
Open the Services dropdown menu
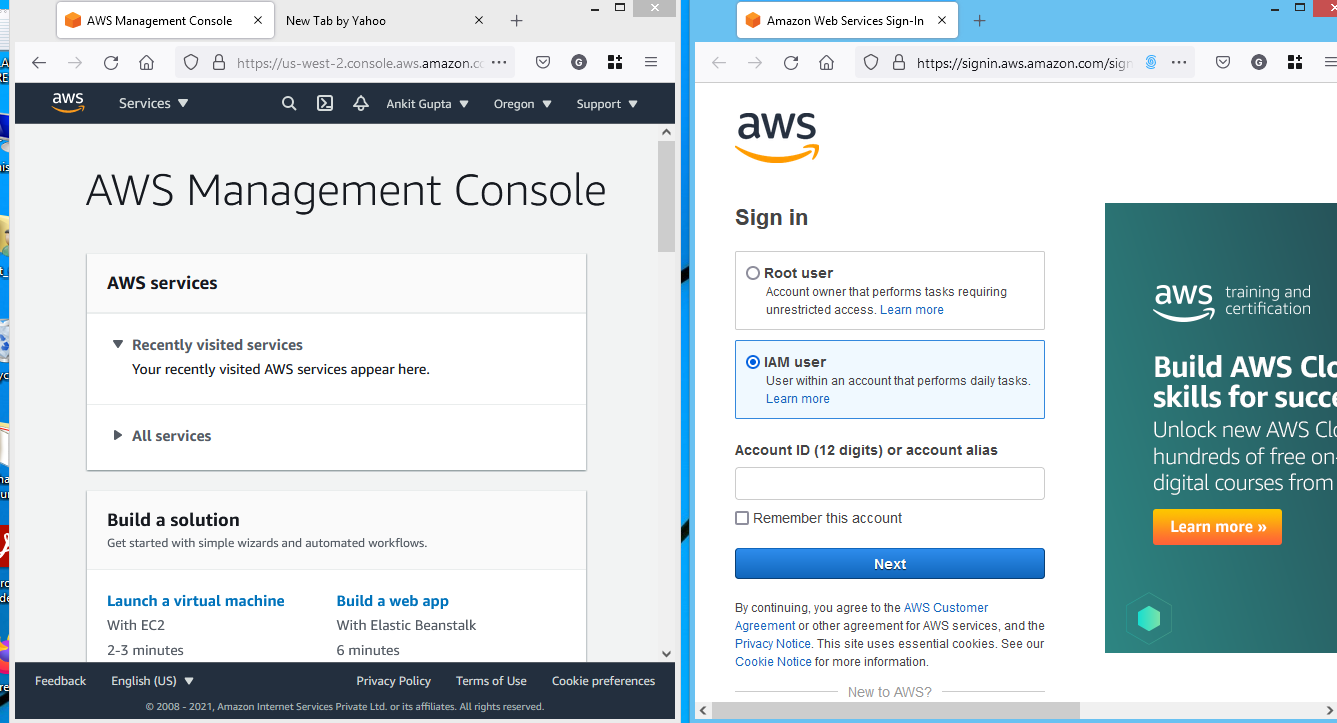tap(154, 103)
